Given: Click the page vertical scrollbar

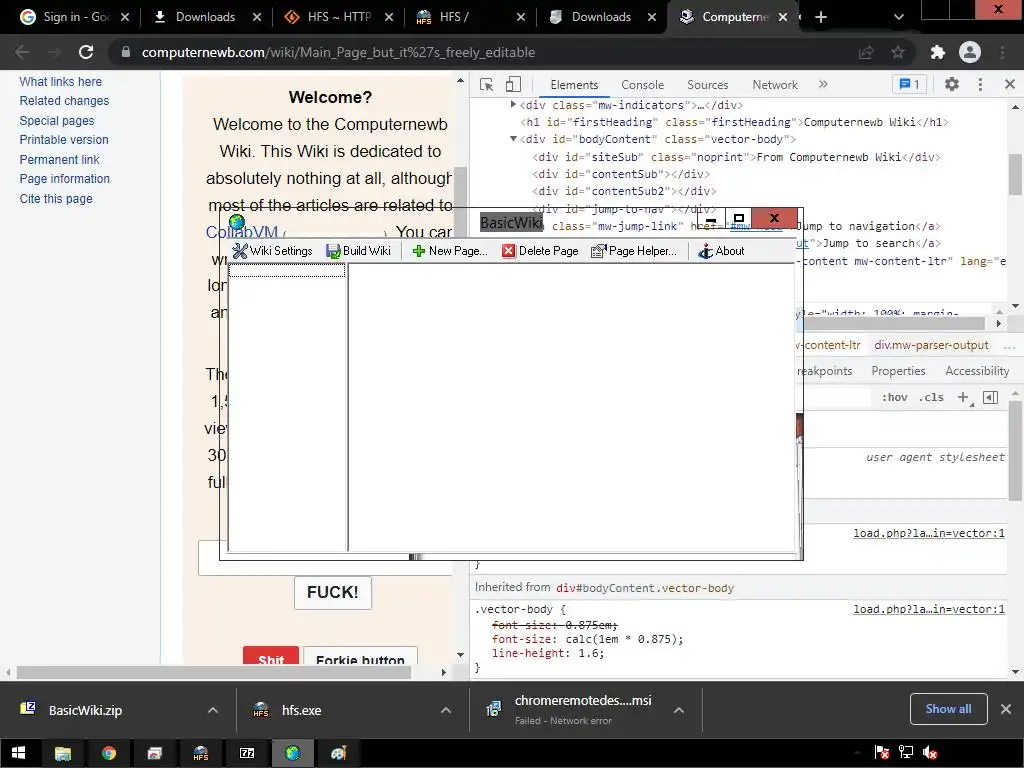Looking at the screenshot, I should tap(460, 368).
